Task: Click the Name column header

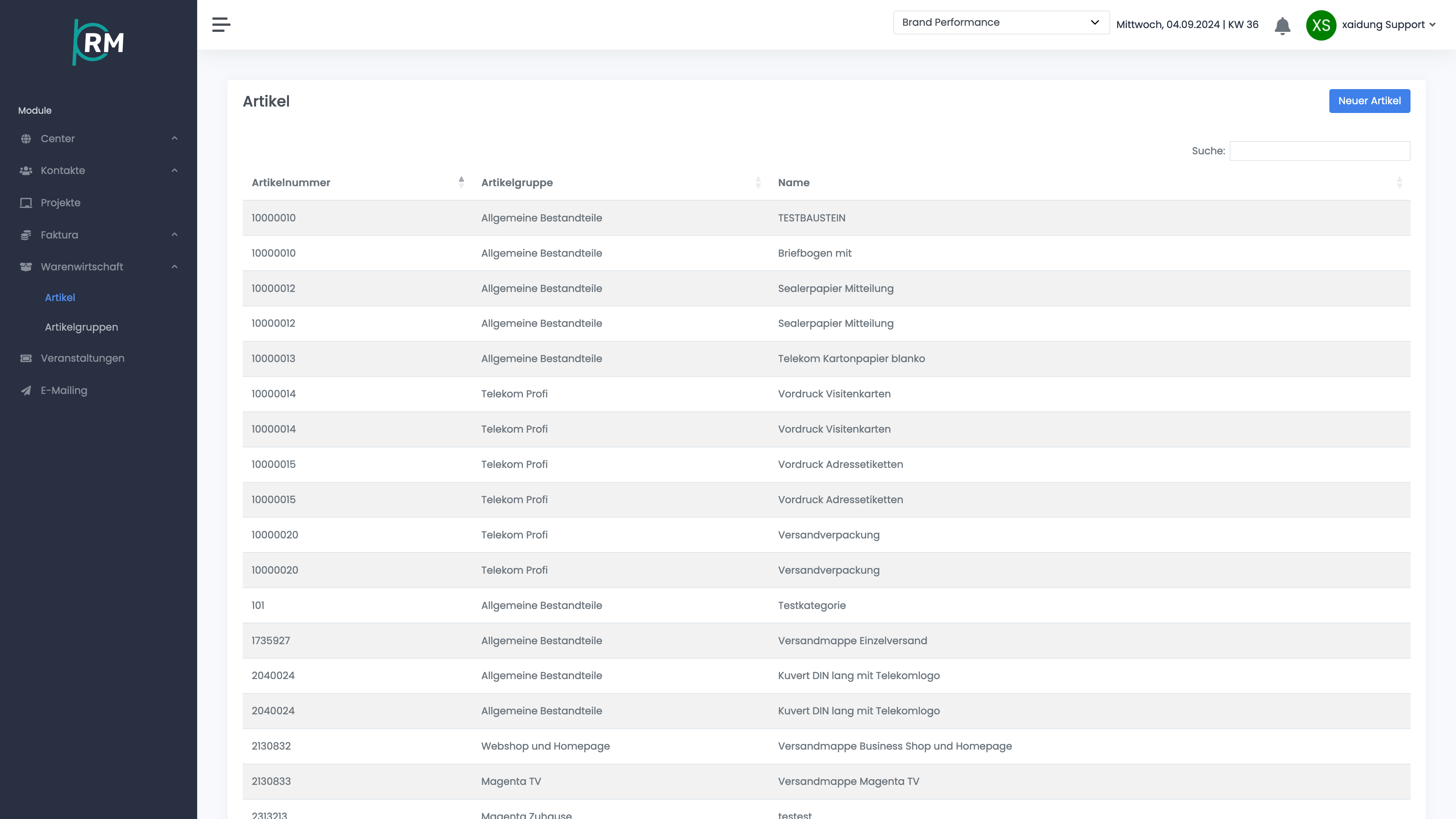Action: coord(794,182)
